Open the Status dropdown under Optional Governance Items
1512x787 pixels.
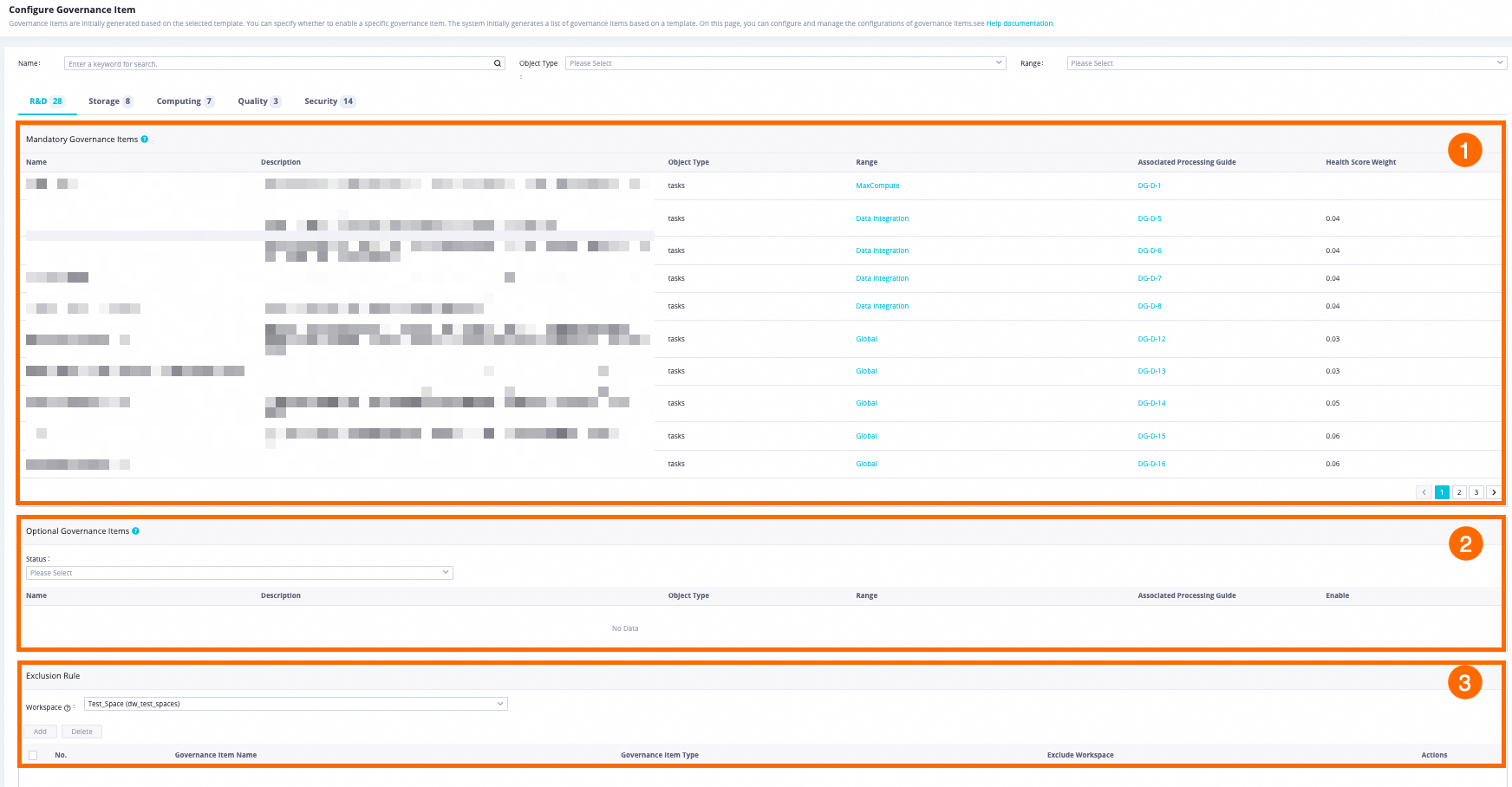coord(239,573)
